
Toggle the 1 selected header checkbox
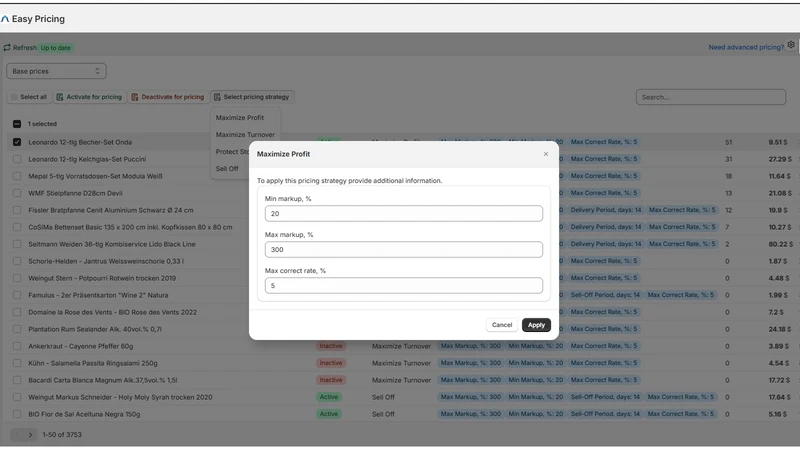click(x=17, y=124)
